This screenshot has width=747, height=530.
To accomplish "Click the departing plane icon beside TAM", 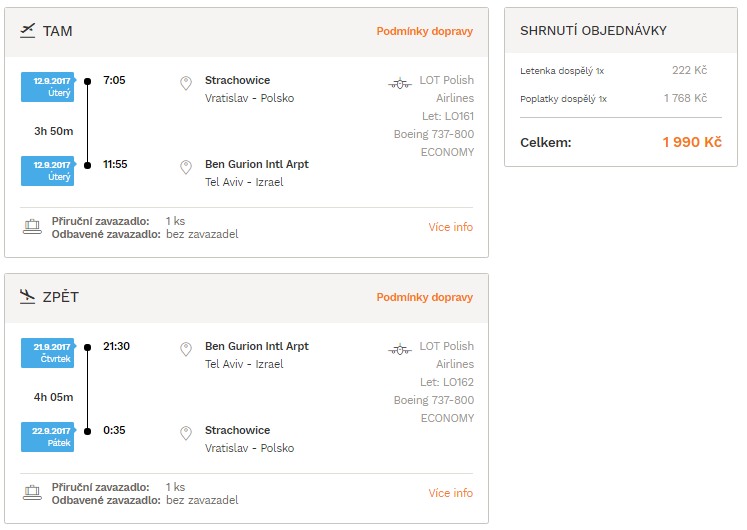I will [28, 31].
